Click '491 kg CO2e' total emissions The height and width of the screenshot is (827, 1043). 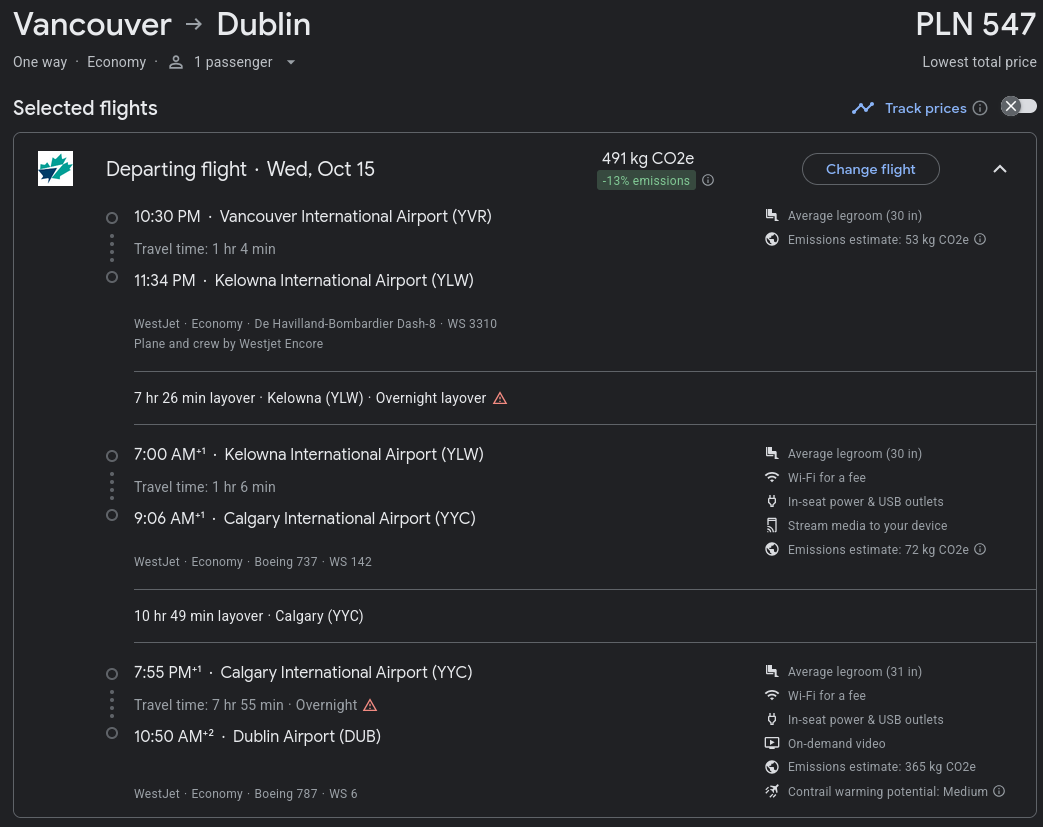tap(648, 158)
